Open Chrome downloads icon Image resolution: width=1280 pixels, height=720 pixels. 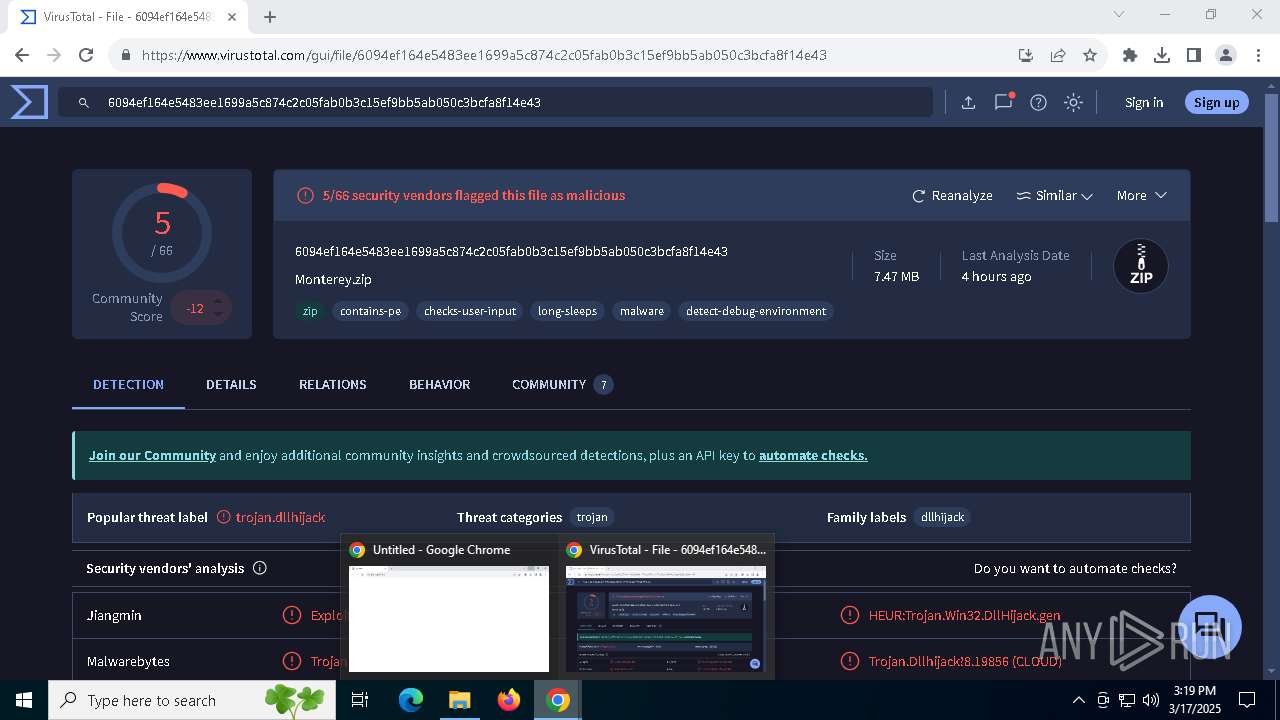[x=1162, y=55]
